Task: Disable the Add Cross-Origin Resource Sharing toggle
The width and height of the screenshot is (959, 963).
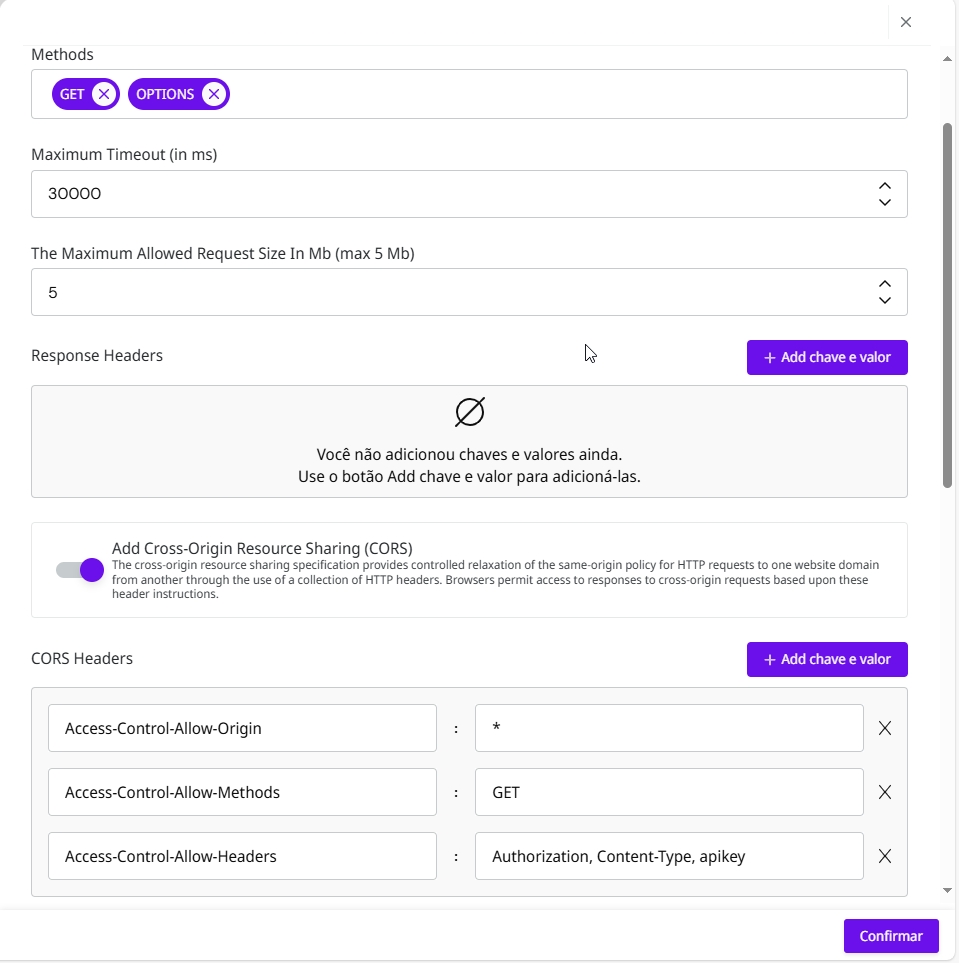Action: pos(80,570)
